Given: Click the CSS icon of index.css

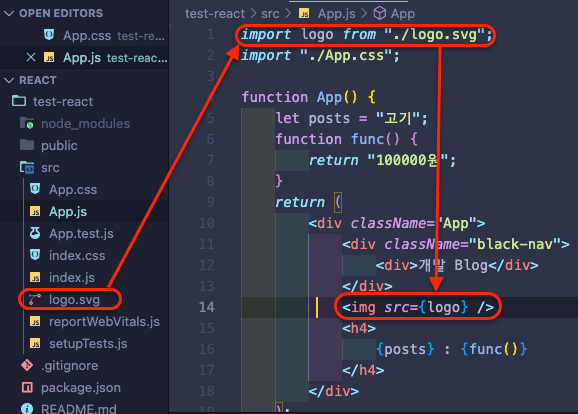Looking at the screenshot, I should [35, 255].
